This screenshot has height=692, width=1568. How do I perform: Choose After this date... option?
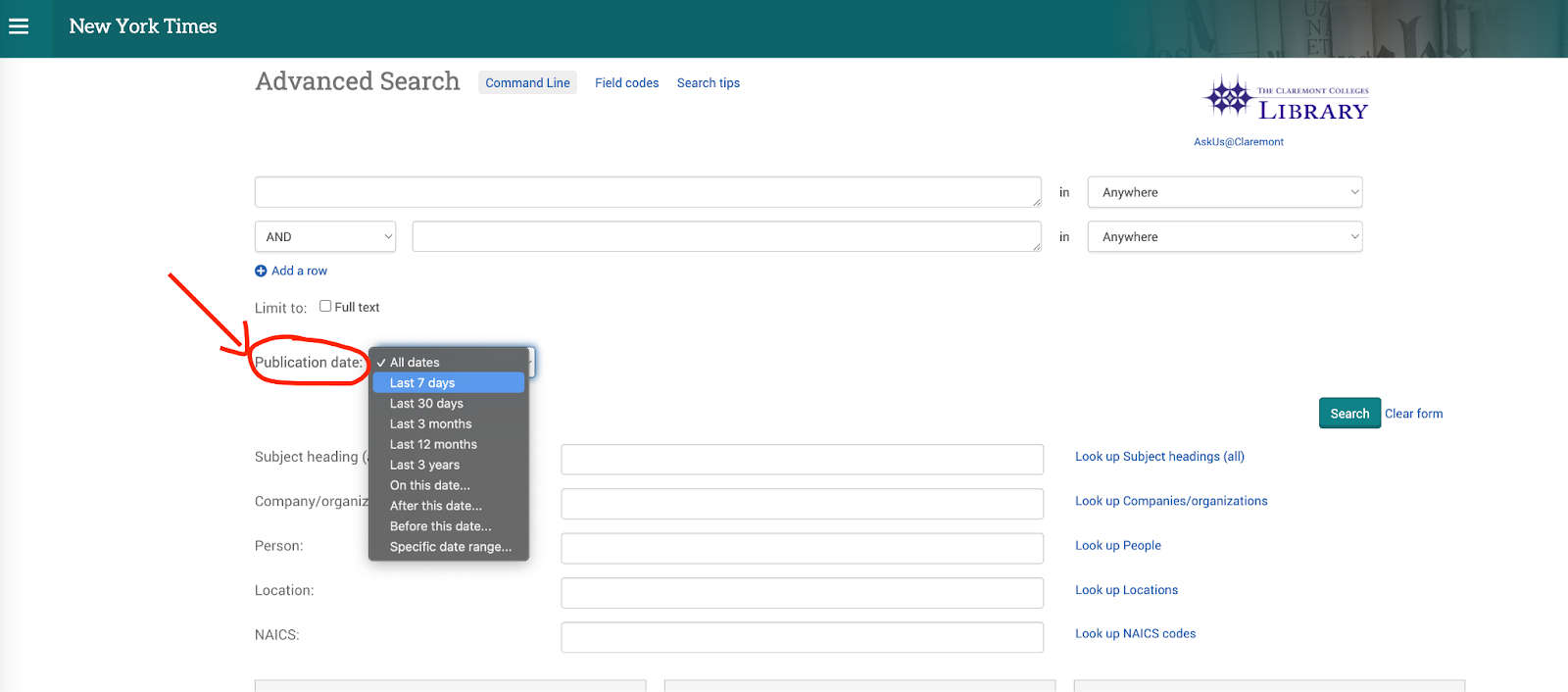(449, 507)
